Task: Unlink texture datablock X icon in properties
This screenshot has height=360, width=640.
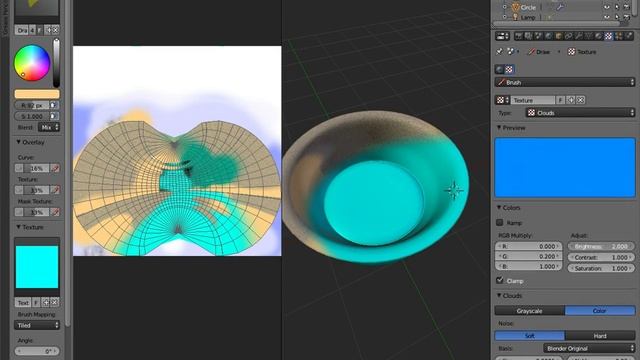Action: tap(580, 100)
